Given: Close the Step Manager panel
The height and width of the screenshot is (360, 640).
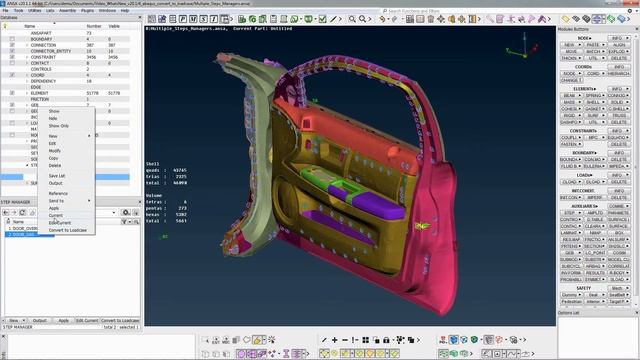Looking at the screenshot, I should point(140,202).
